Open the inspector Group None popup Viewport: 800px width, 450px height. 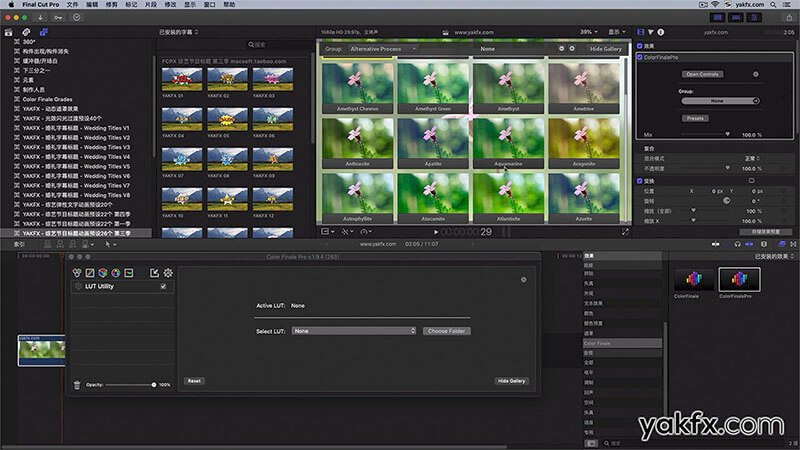pyautogui.click(x=720, y=101)
